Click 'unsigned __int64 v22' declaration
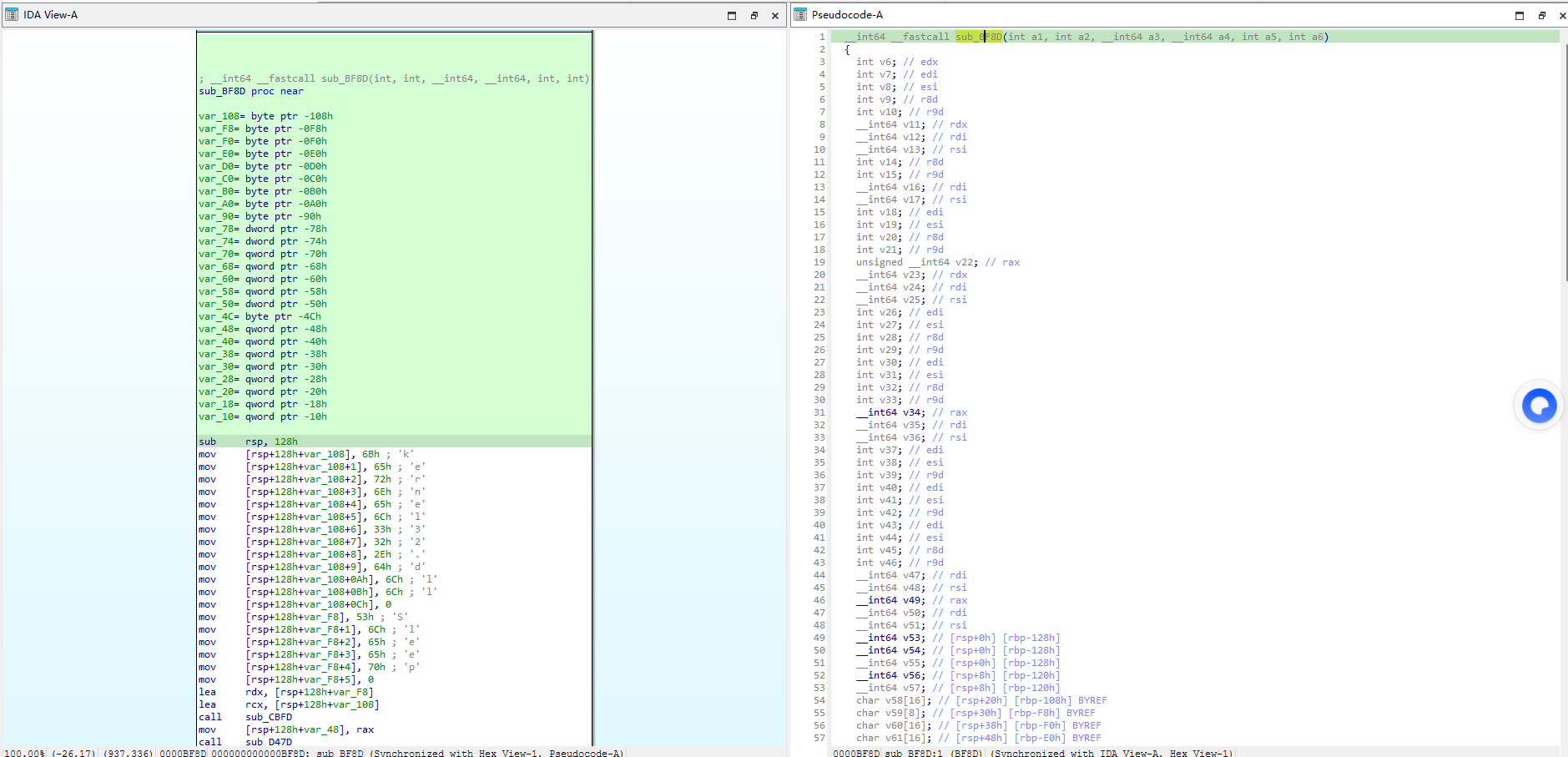Viewport: 1568px width, 757px height. pyautogui.click(x=938, y=262)
